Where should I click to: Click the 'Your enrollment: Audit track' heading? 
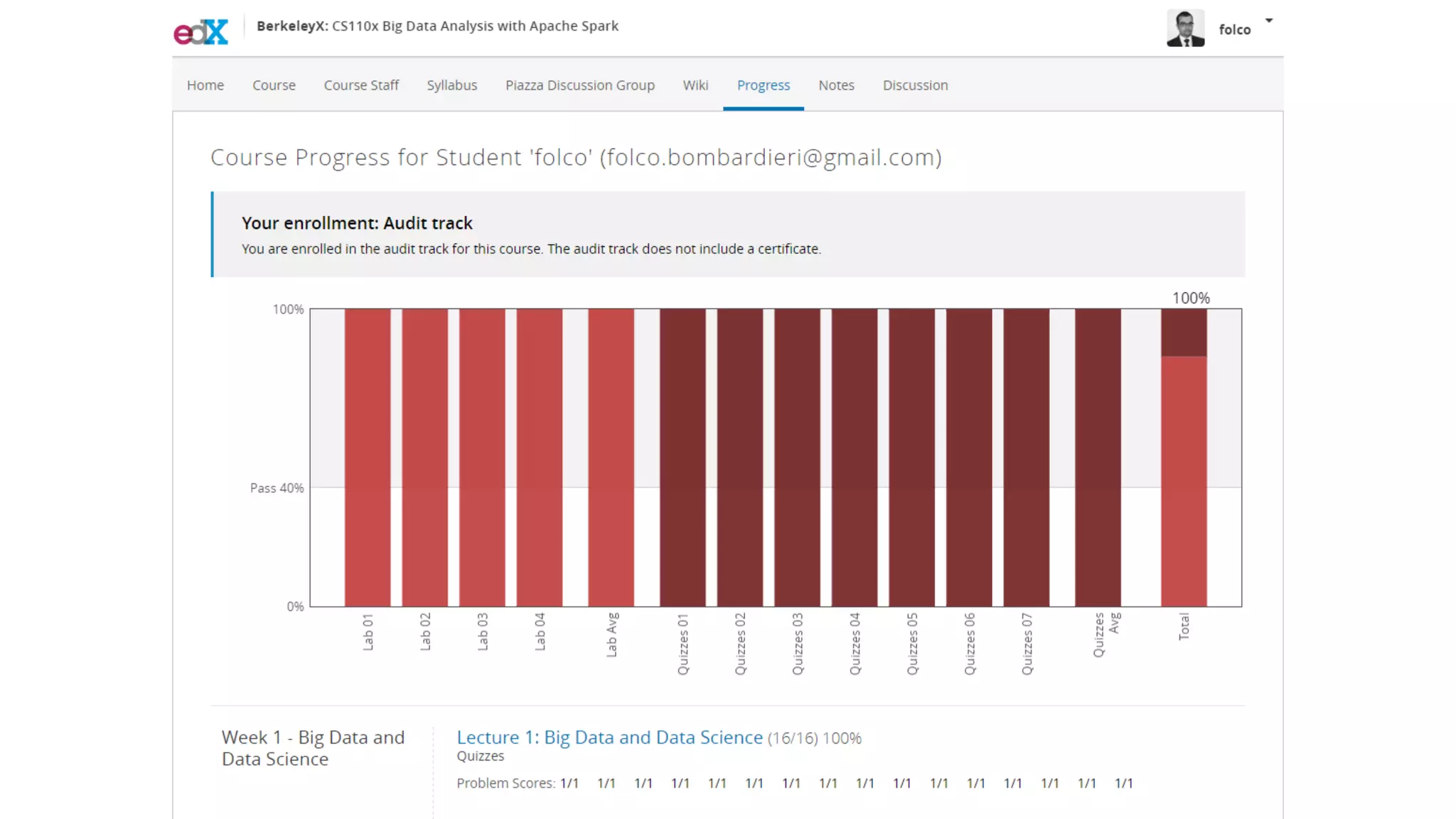pos(357,223)
